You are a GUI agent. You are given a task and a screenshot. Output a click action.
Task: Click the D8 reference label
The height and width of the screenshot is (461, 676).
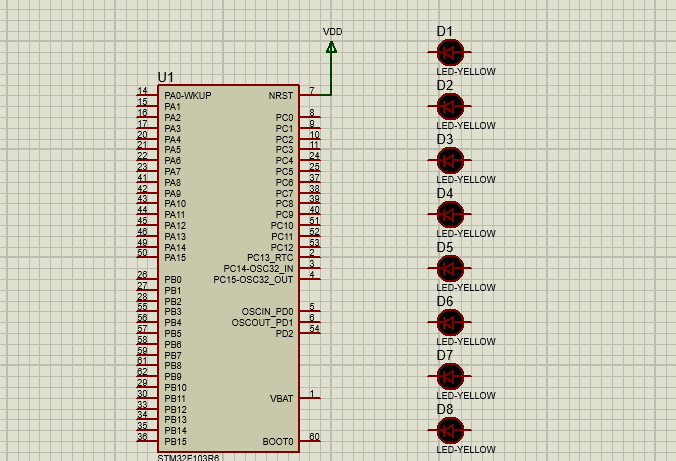coord(444,409)
